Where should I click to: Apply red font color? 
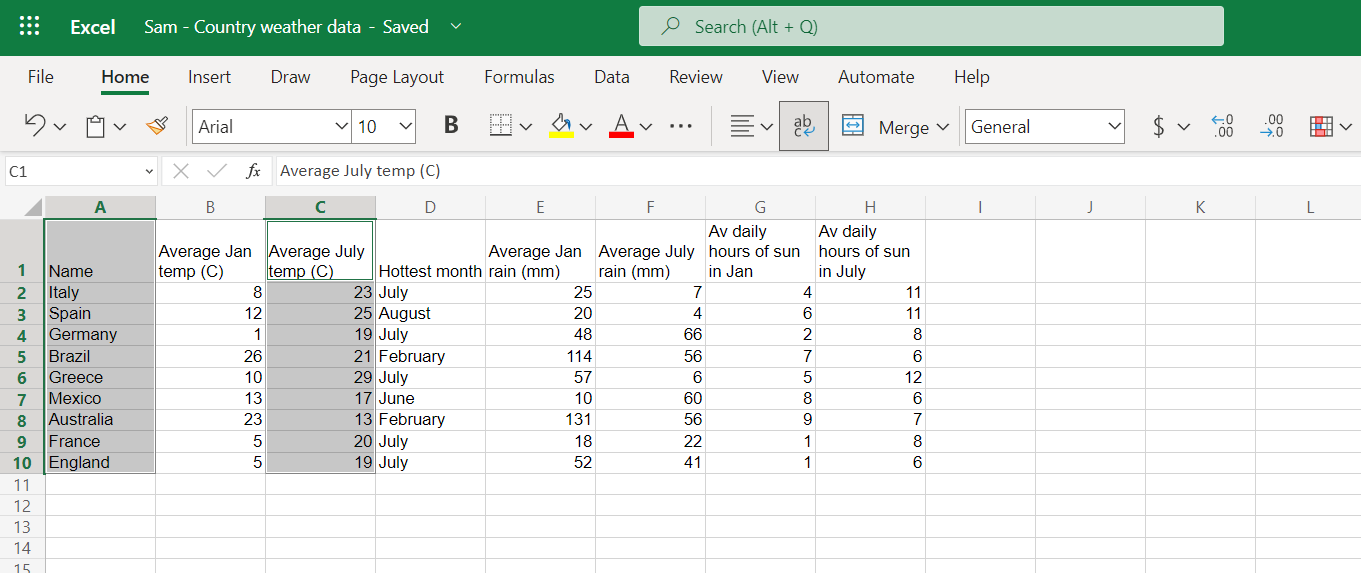(x=621, y=126)
